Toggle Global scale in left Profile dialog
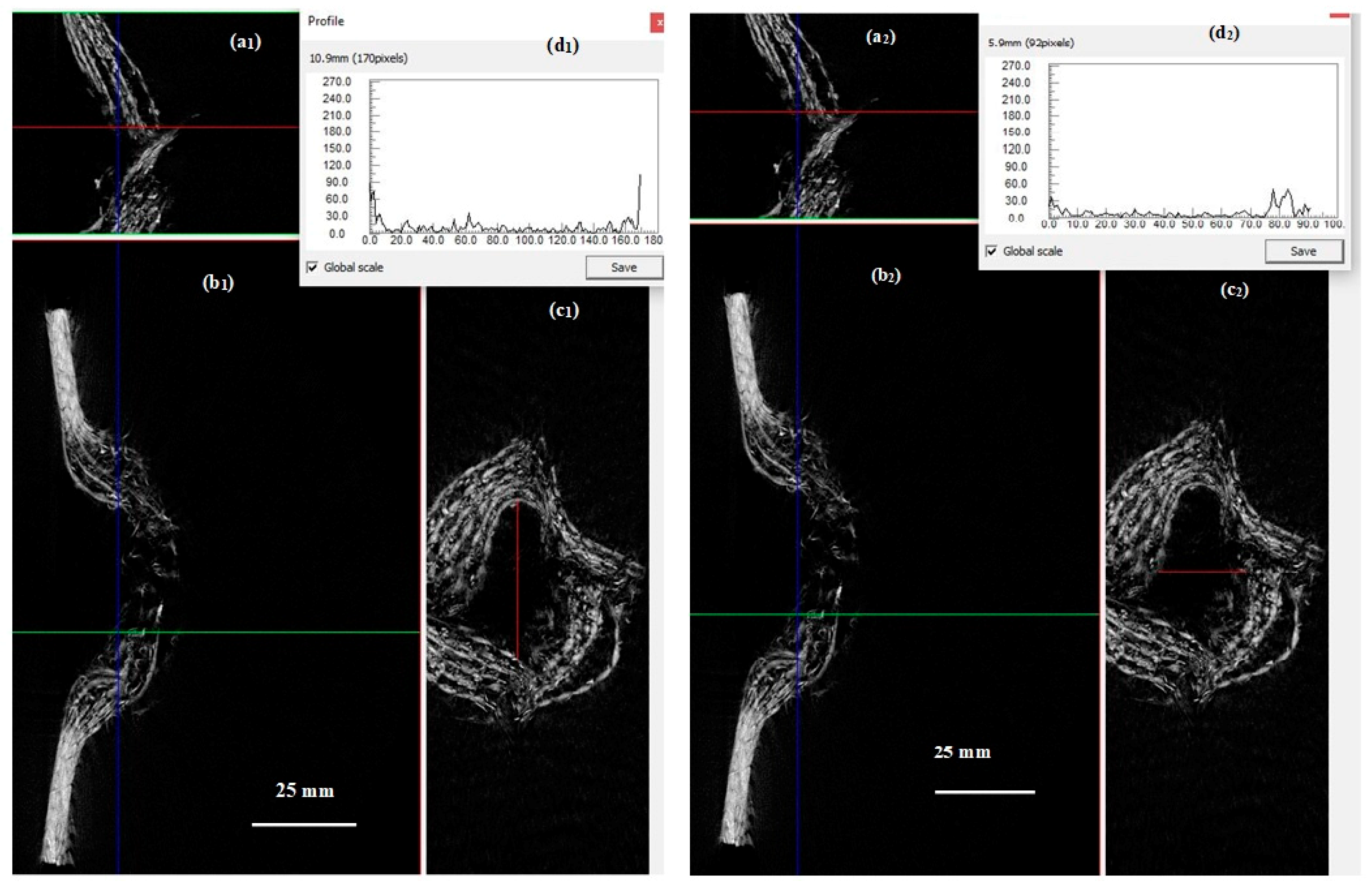 pyautogui.click(x=312, y=267)
